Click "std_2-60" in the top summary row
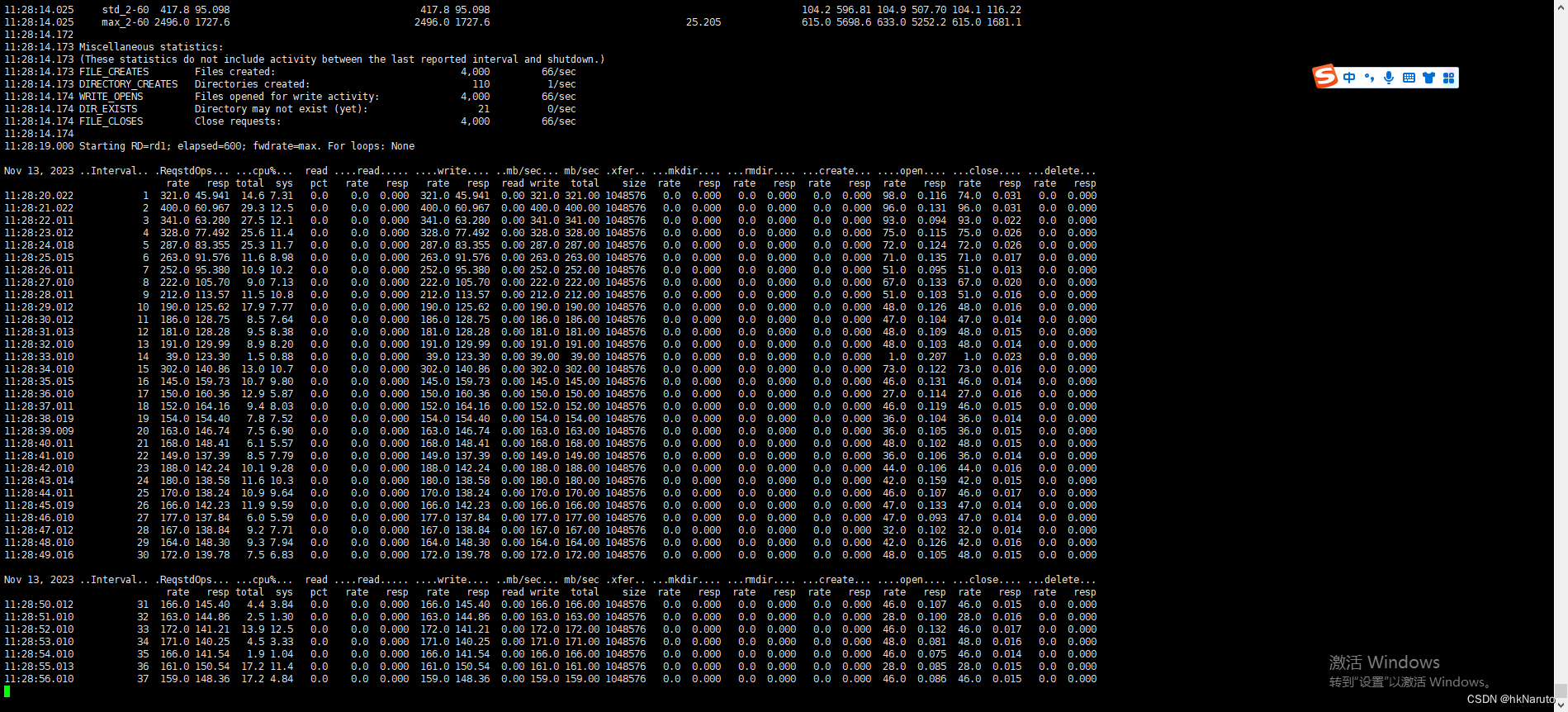The image size is (1568, 712). [x=126, y=10]
